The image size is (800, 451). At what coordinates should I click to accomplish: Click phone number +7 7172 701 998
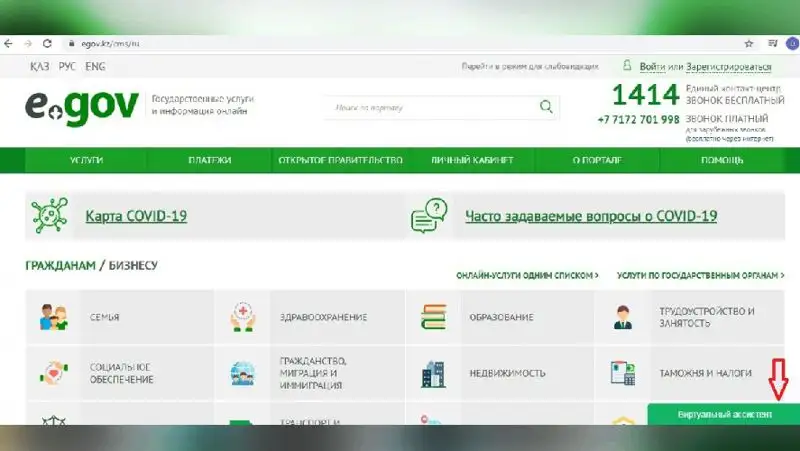638,120
